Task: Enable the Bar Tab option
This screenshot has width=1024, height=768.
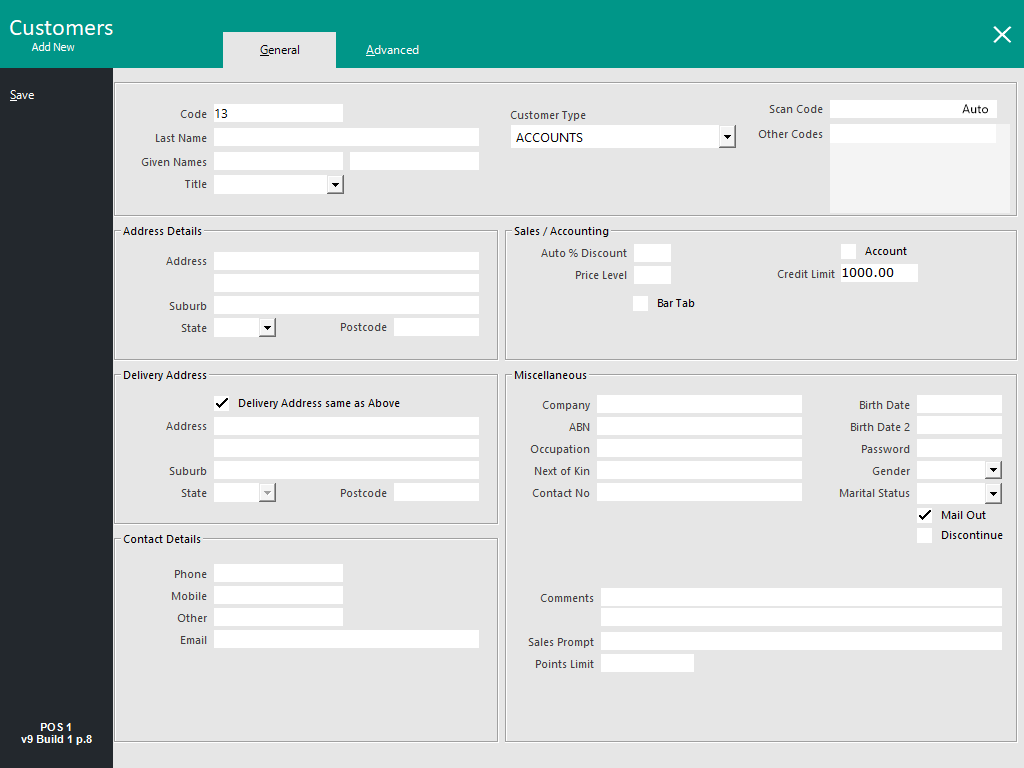Action: tap(640, 303)
